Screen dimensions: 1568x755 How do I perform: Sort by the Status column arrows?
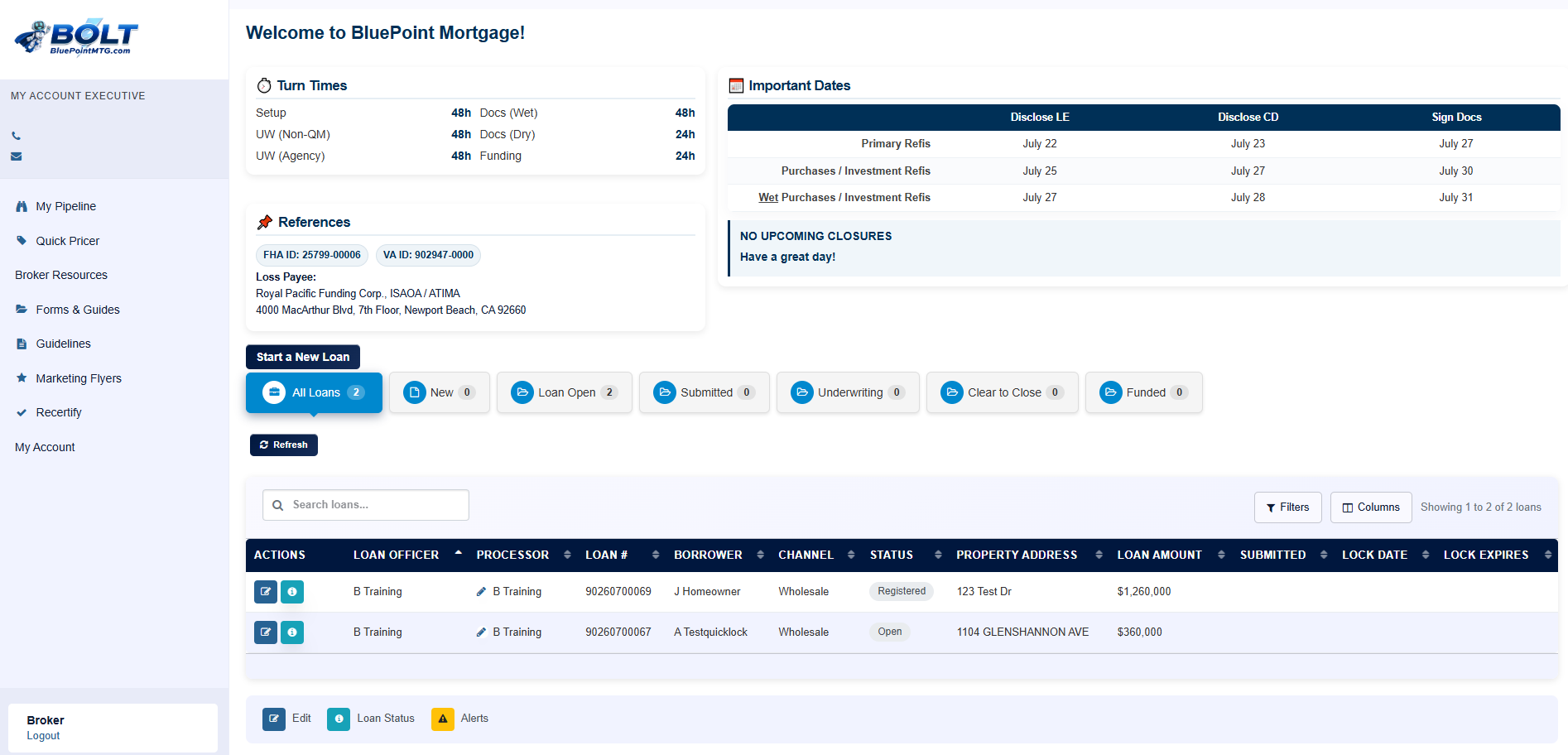pyautogui.click(x=938, y=555)
